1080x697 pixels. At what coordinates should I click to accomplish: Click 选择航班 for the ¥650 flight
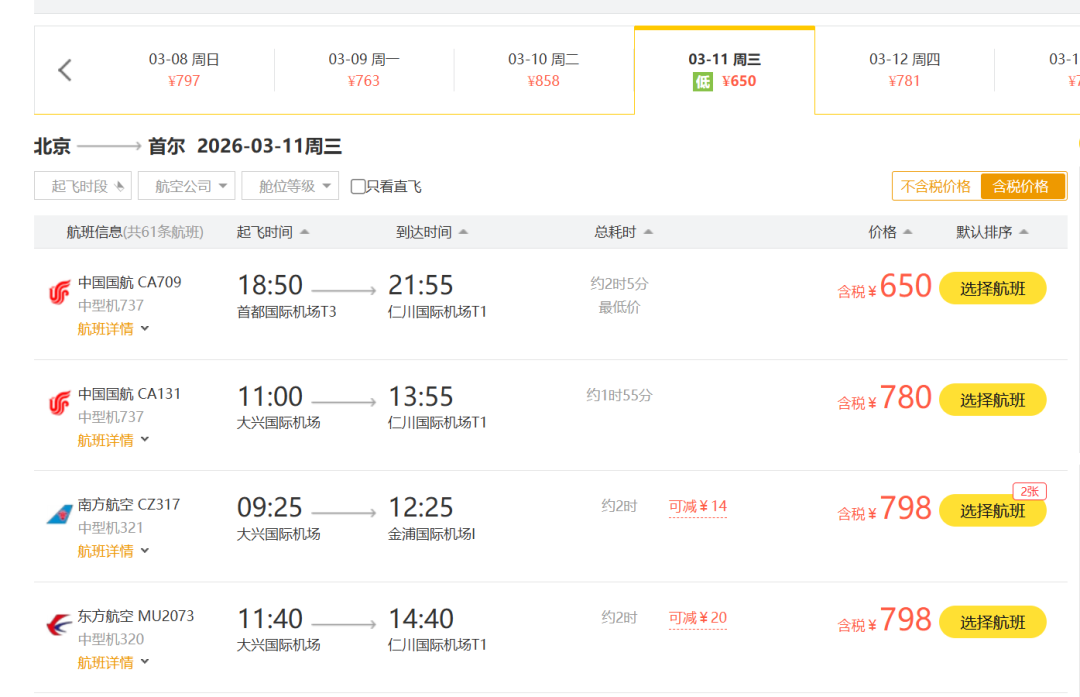[992, 288]
